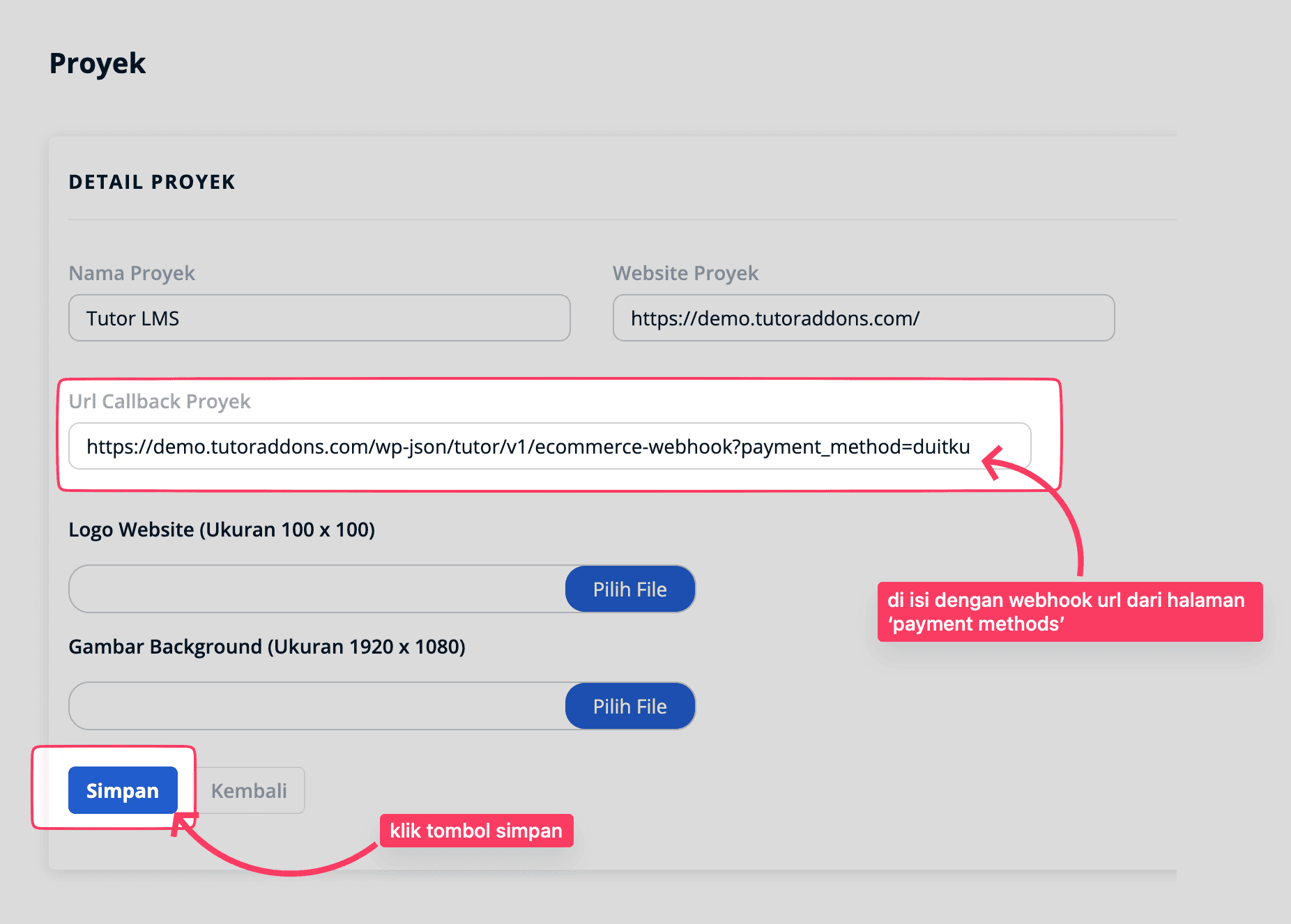
Task: Click the Logo Website (Ukuran 100 x 100) label
Action: (x=222, y=530)
